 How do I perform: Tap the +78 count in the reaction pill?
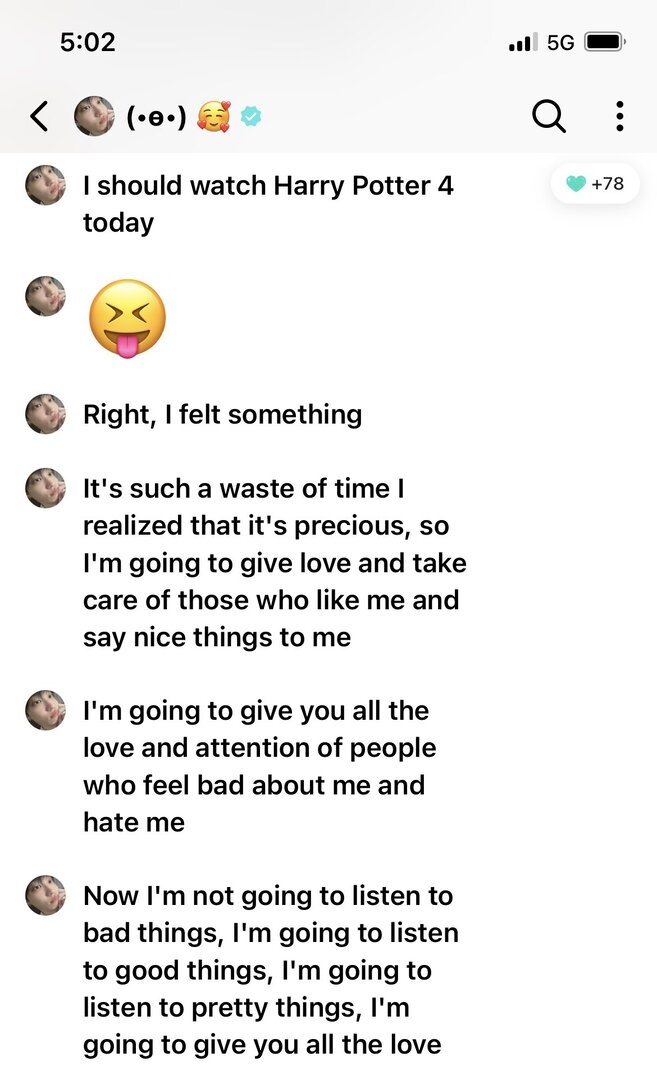607,184
